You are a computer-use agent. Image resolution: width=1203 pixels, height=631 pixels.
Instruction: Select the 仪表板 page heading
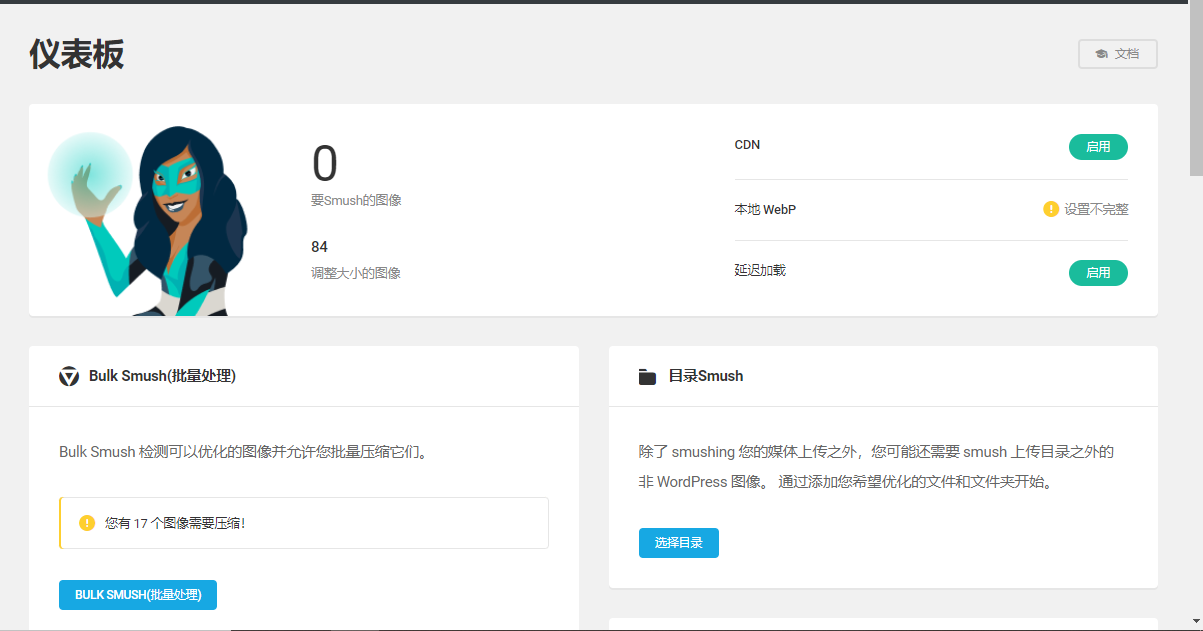[x=77, y=54]
